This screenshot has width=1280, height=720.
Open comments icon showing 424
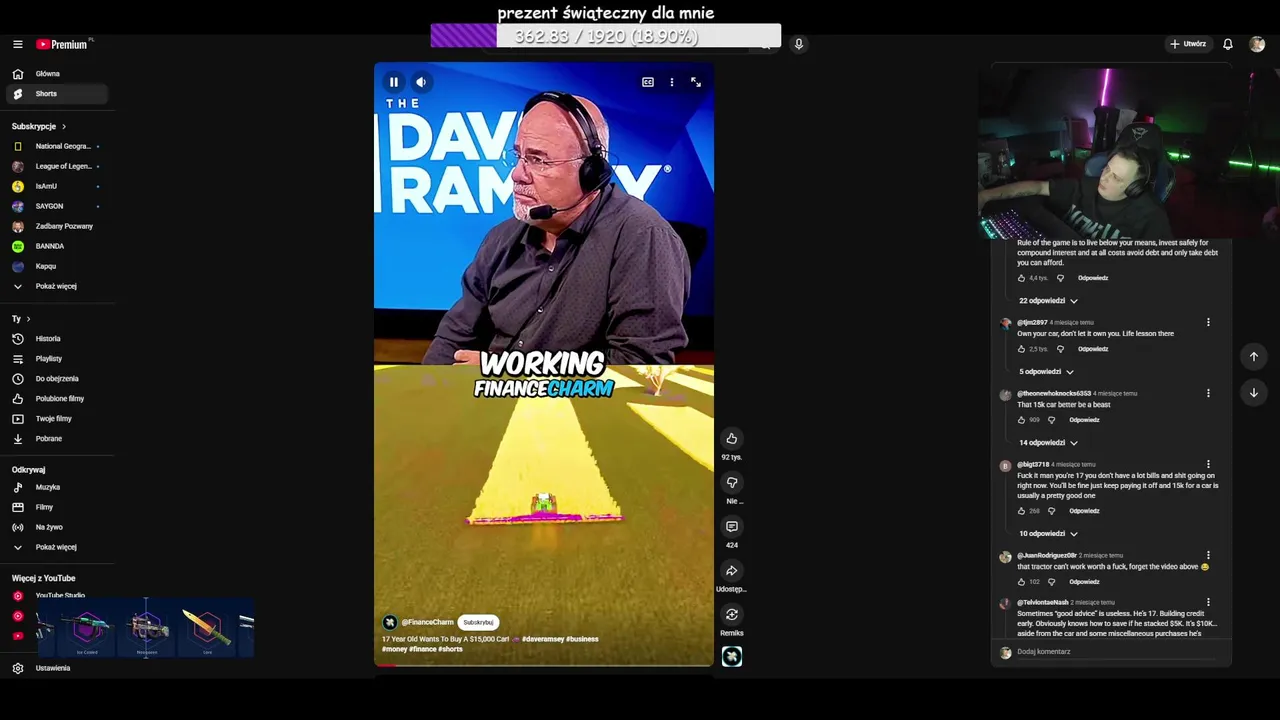click(732, 526)
